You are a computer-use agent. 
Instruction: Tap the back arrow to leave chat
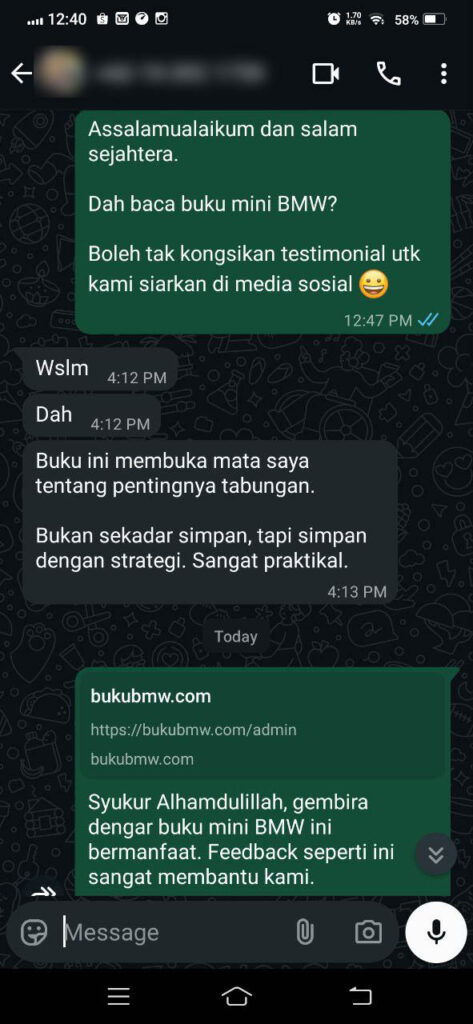[x=21, y=74]
